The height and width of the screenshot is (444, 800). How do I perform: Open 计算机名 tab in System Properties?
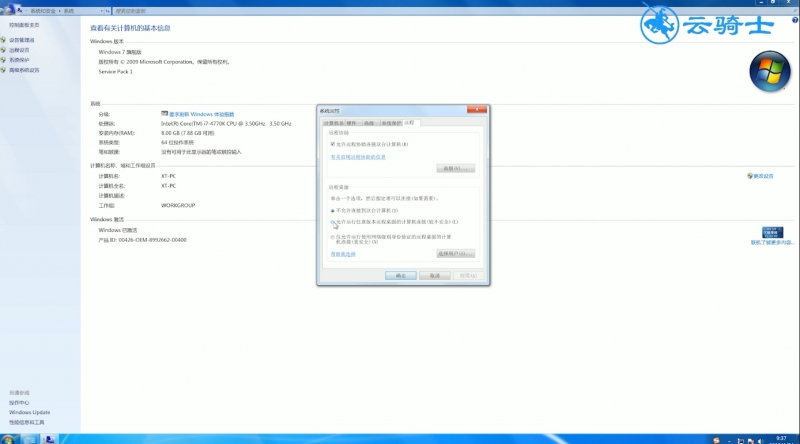pos(334,123)
